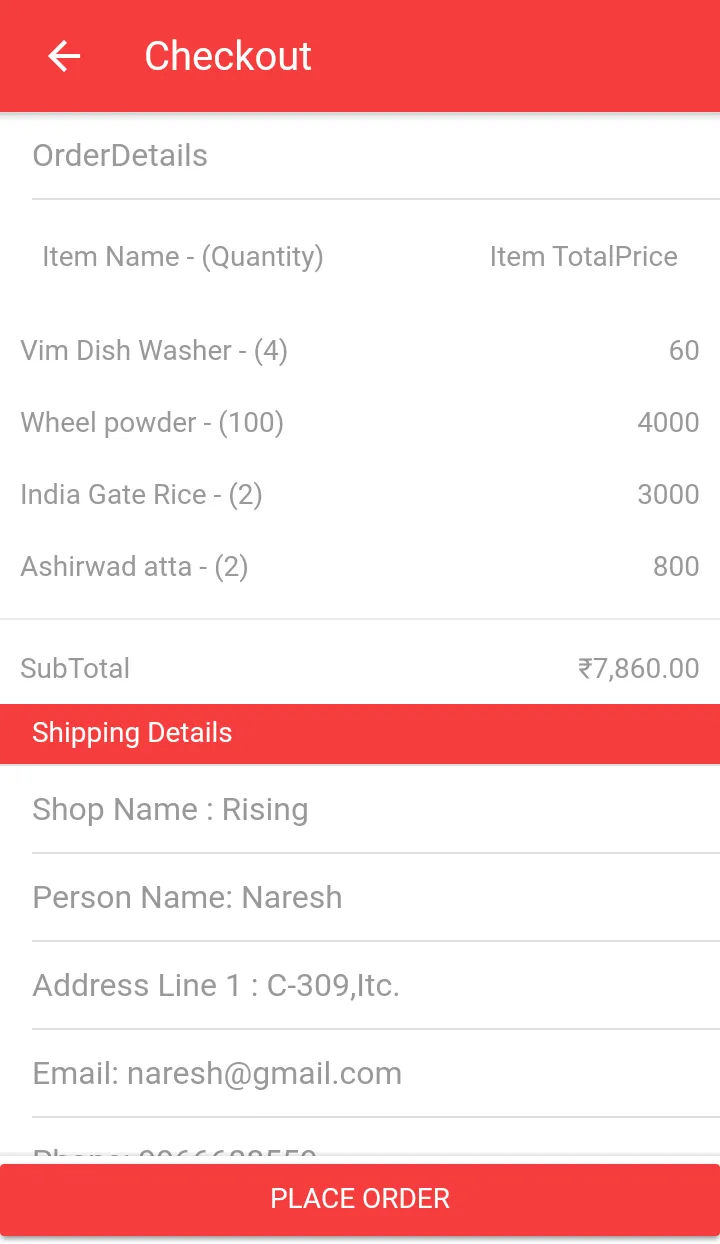
Task: Click the PLACE ORDER button
Action: coord(360,1199)
